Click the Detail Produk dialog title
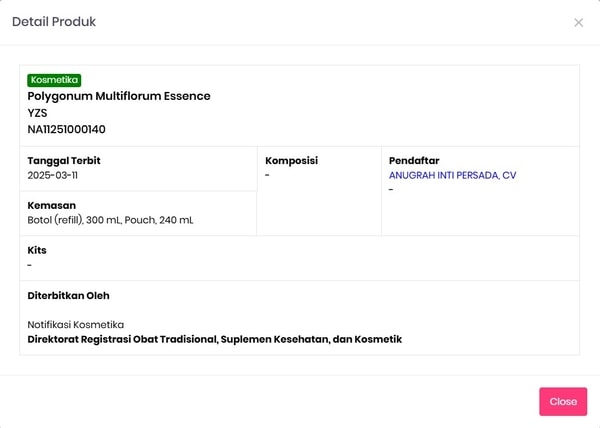The image size is (600, 428). pyautogui.click(x=54, y=22)
